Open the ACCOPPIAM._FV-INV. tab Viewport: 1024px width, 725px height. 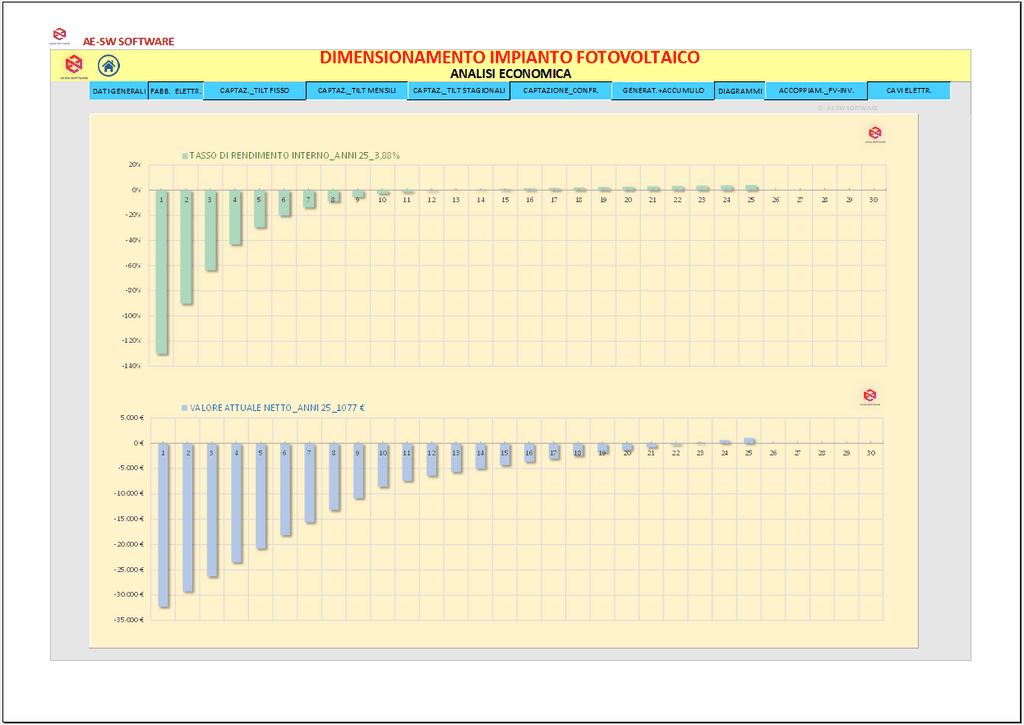click(x=815, y=91)
